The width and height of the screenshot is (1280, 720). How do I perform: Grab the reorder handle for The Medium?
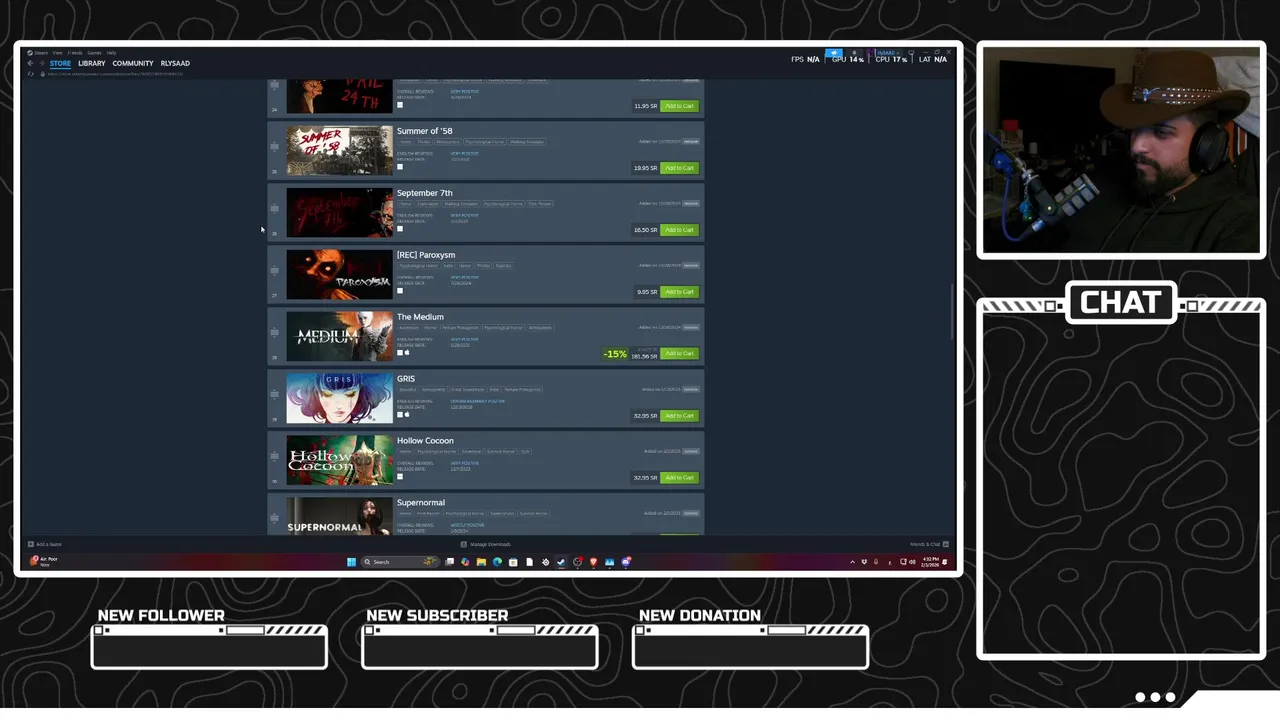coord(274,332)
